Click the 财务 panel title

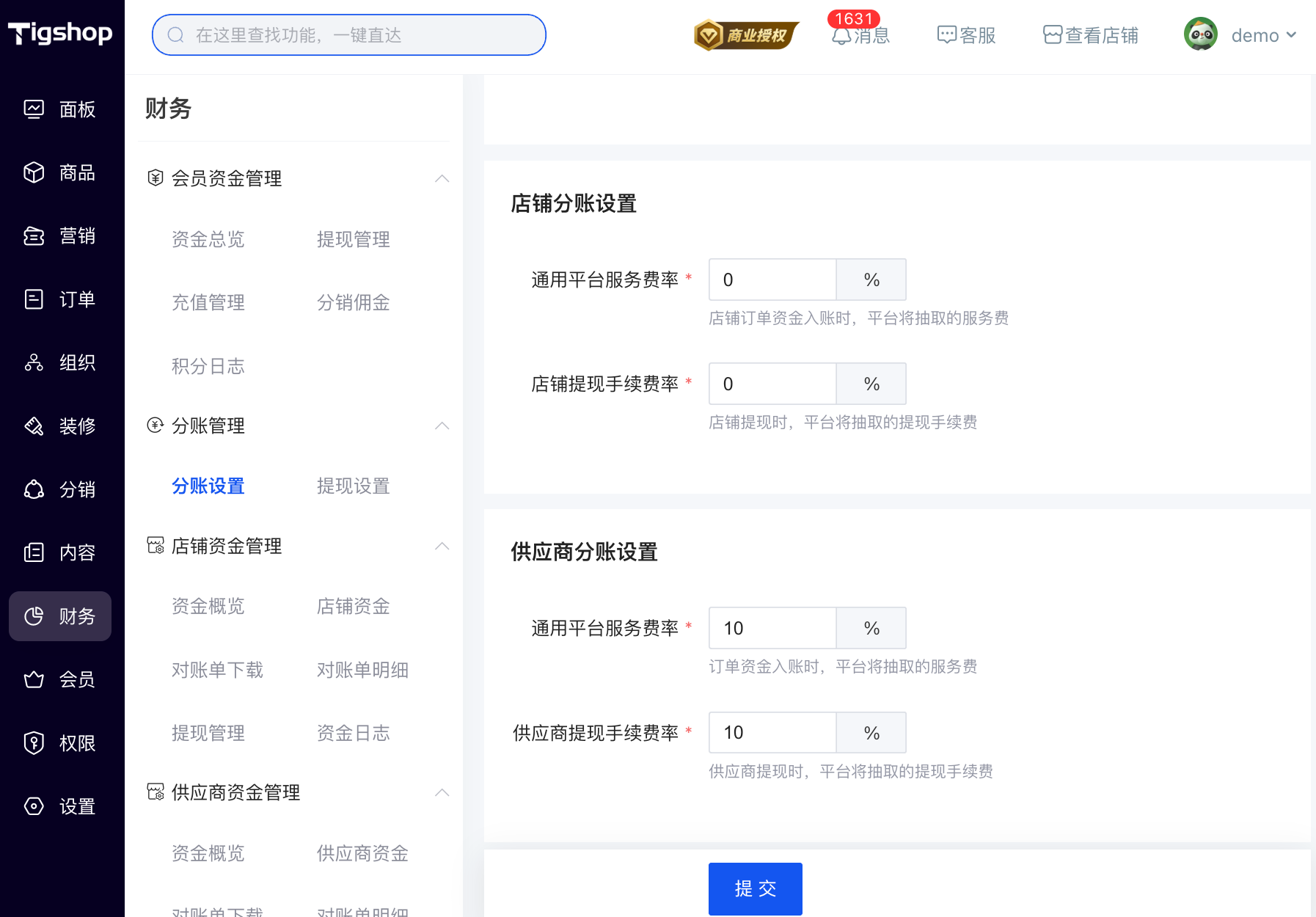pos(168,109)
